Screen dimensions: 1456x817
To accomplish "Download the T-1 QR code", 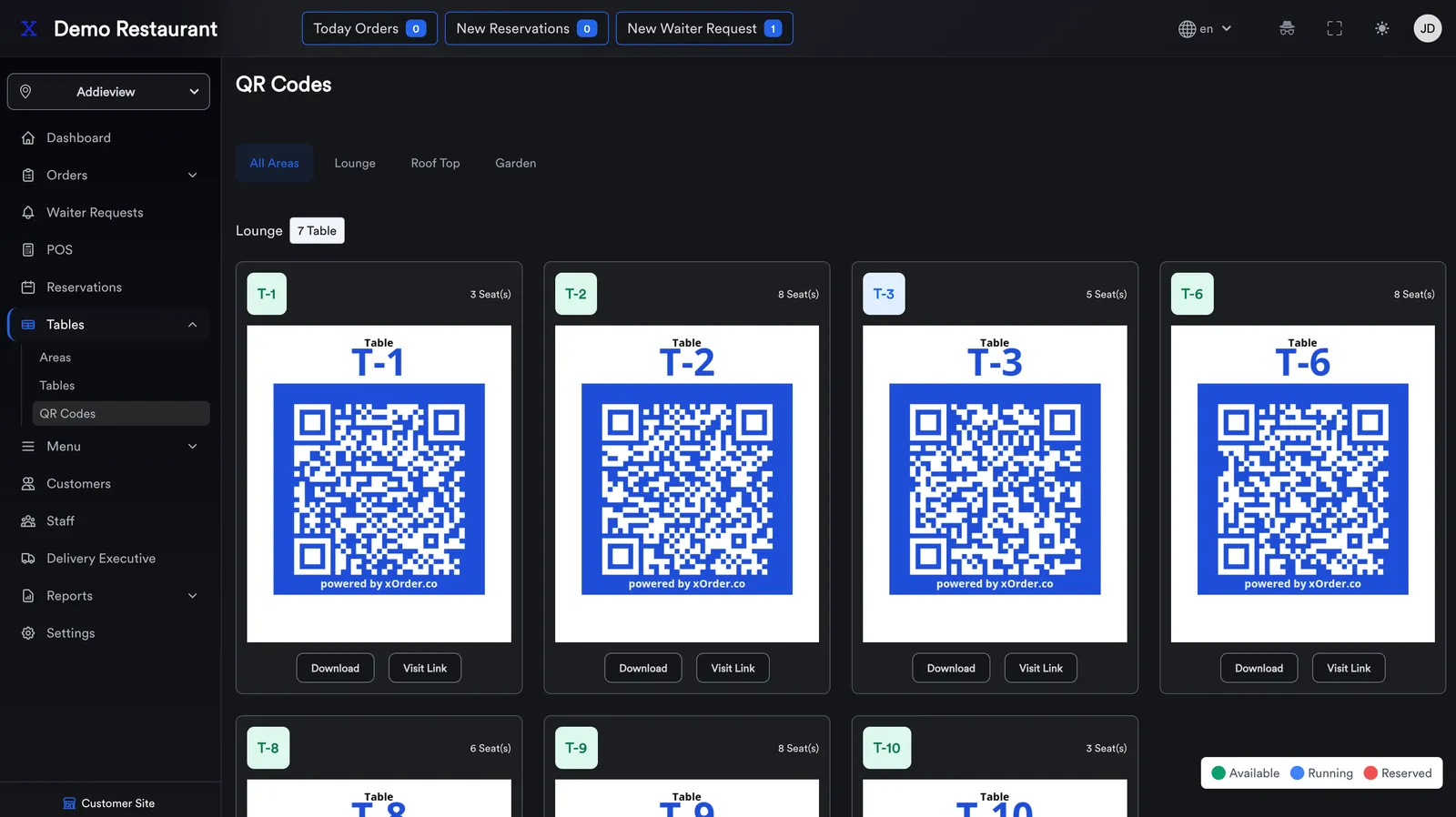I will click(x=335, y=668).
